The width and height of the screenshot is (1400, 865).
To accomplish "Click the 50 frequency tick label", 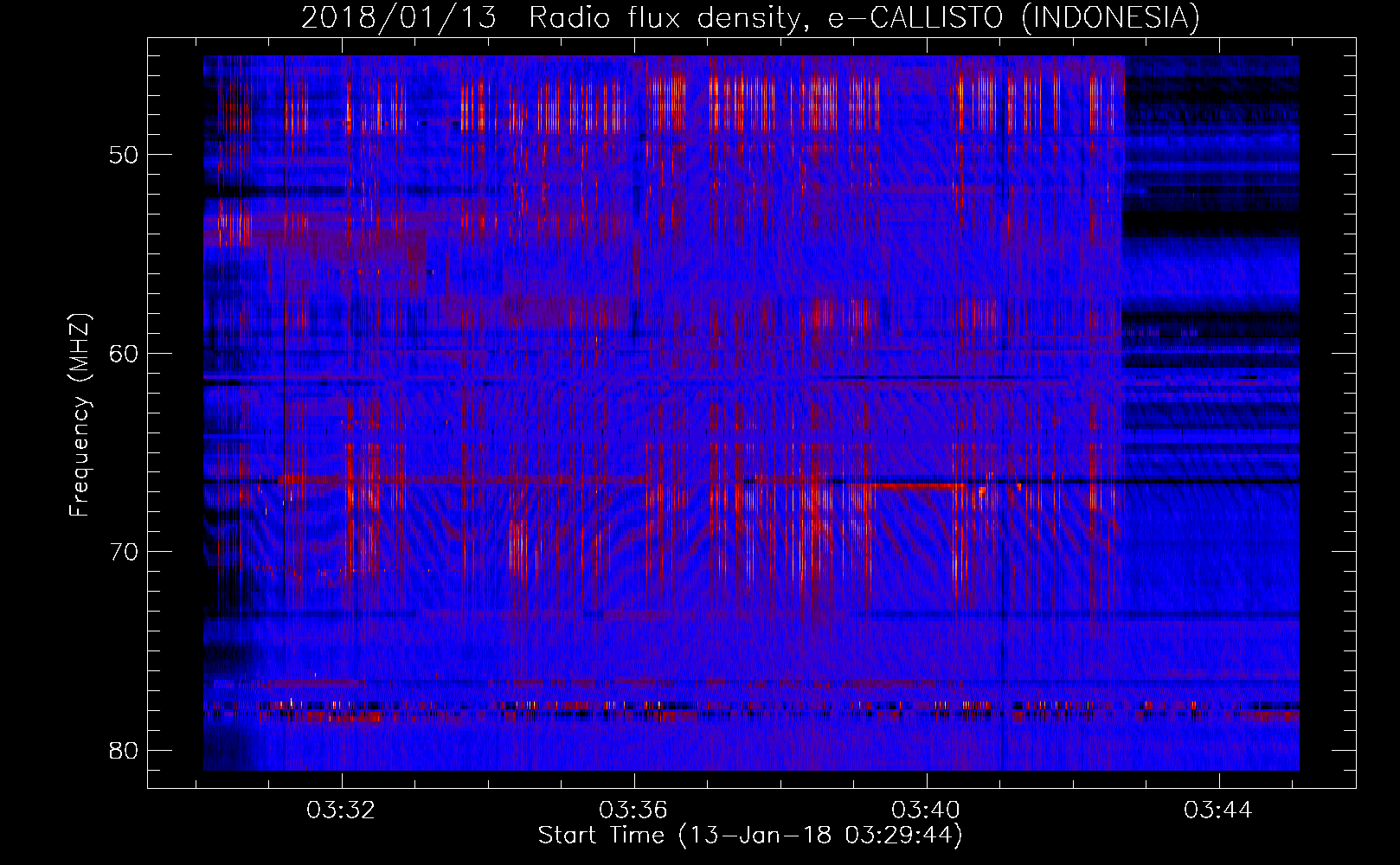I will coord(124,155).
